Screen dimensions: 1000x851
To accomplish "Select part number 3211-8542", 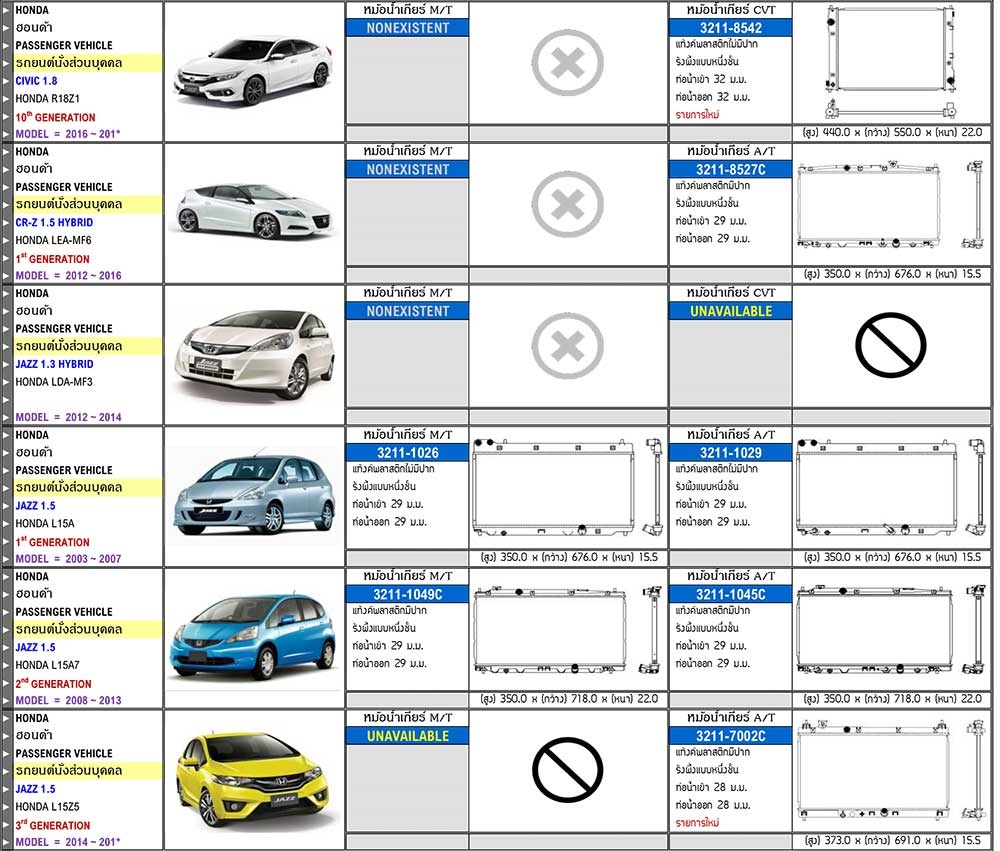I will (731, 28).
